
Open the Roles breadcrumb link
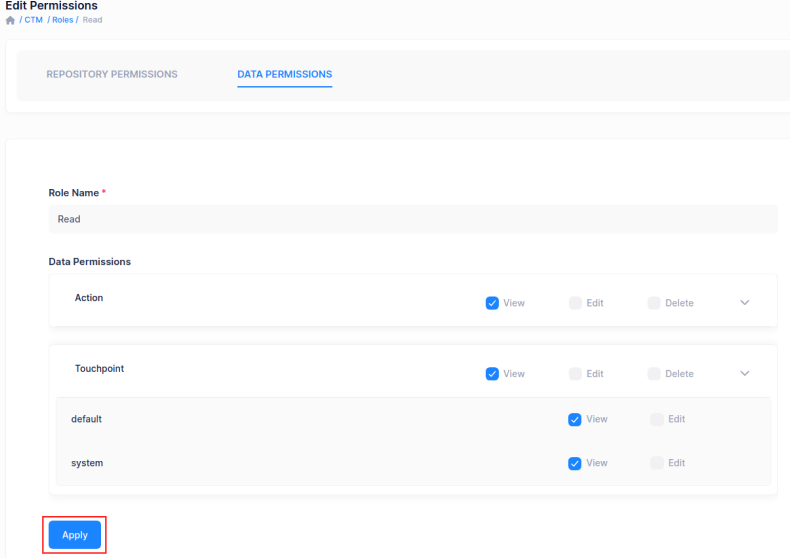click(62, 20)
